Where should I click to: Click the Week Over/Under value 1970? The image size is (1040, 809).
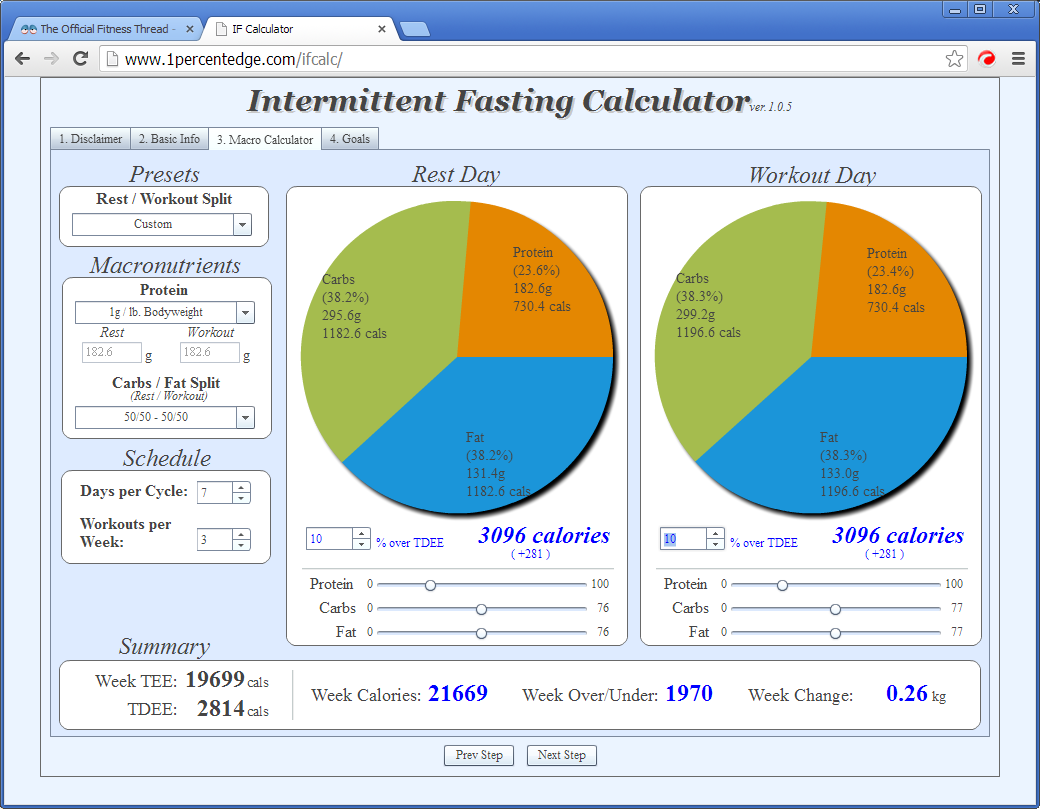pos(689,694)
